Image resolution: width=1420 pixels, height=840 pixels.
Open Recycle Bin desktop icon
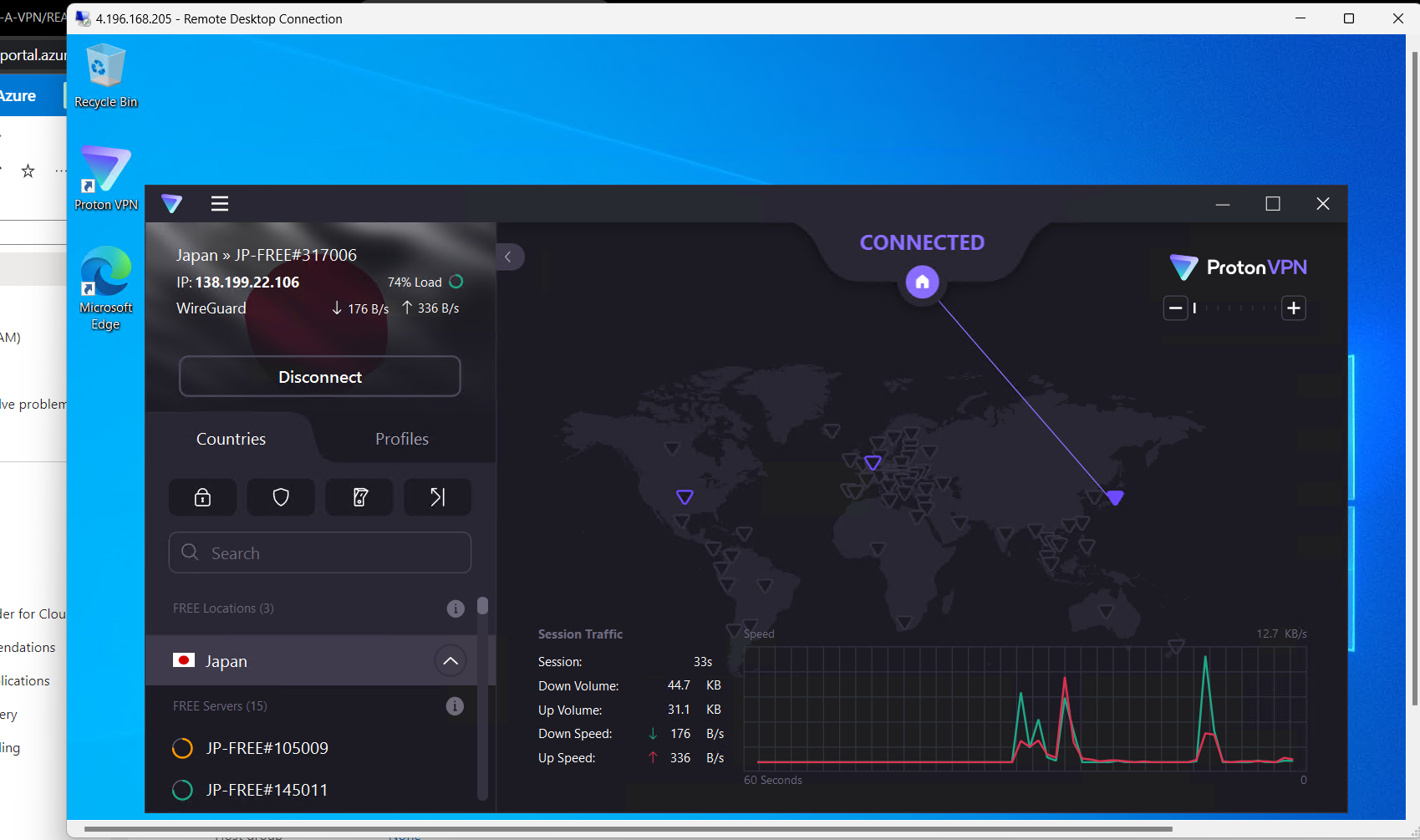point(105,77)
